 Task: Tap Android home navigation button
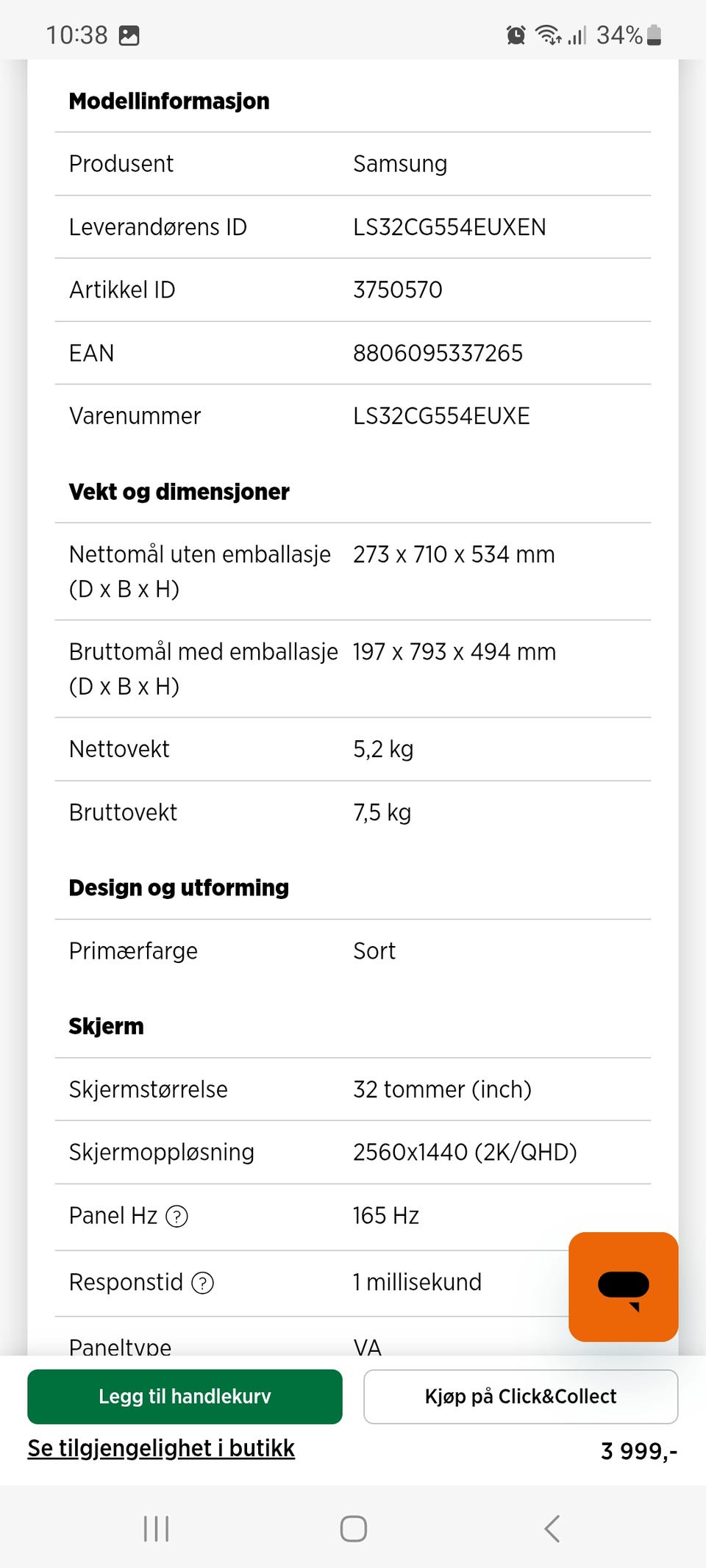(x=353, y=1528)
